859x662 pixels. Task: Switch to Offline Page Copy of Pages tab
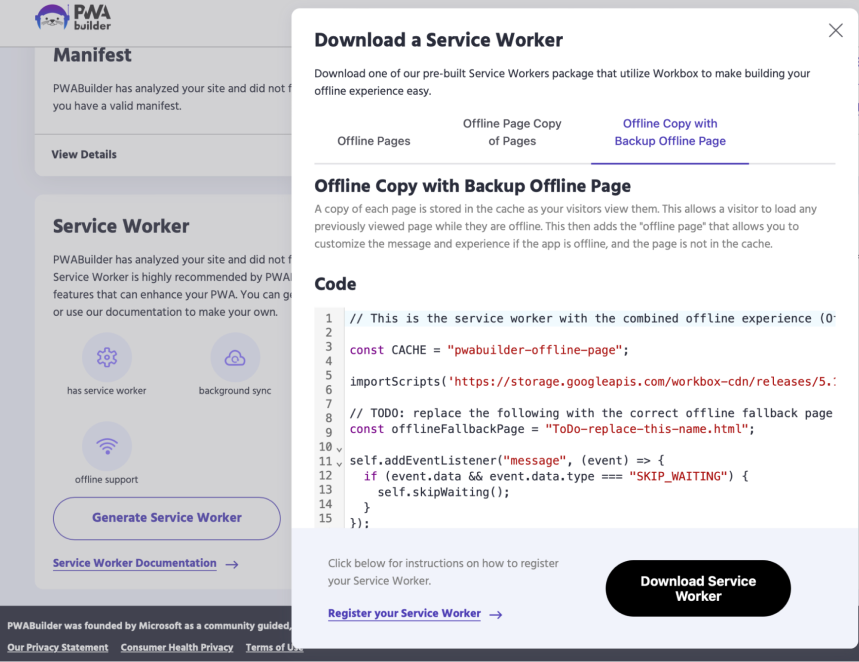tap(512, 132)
